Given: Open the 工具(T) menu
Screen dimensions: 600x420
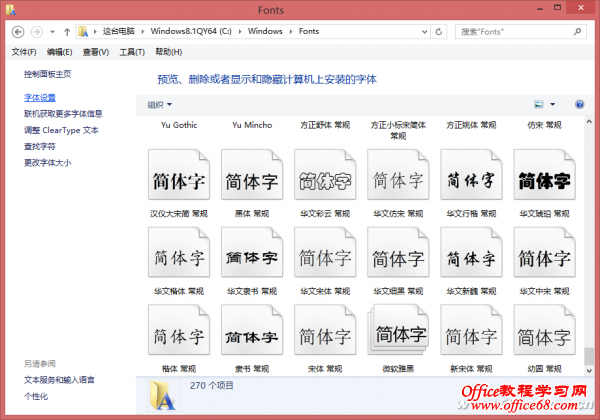Looking at the screenshot, I should [132, 52].
